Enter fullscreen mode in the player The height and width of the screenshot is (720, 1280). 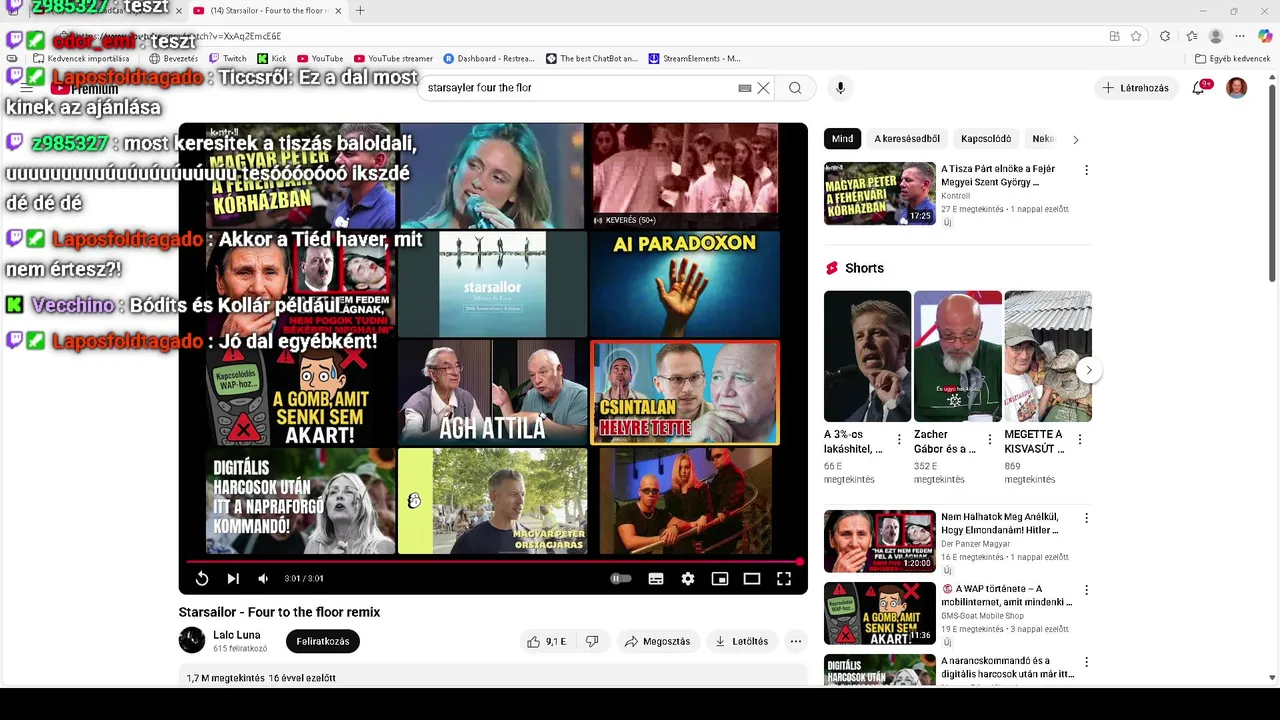pos(784,579)
